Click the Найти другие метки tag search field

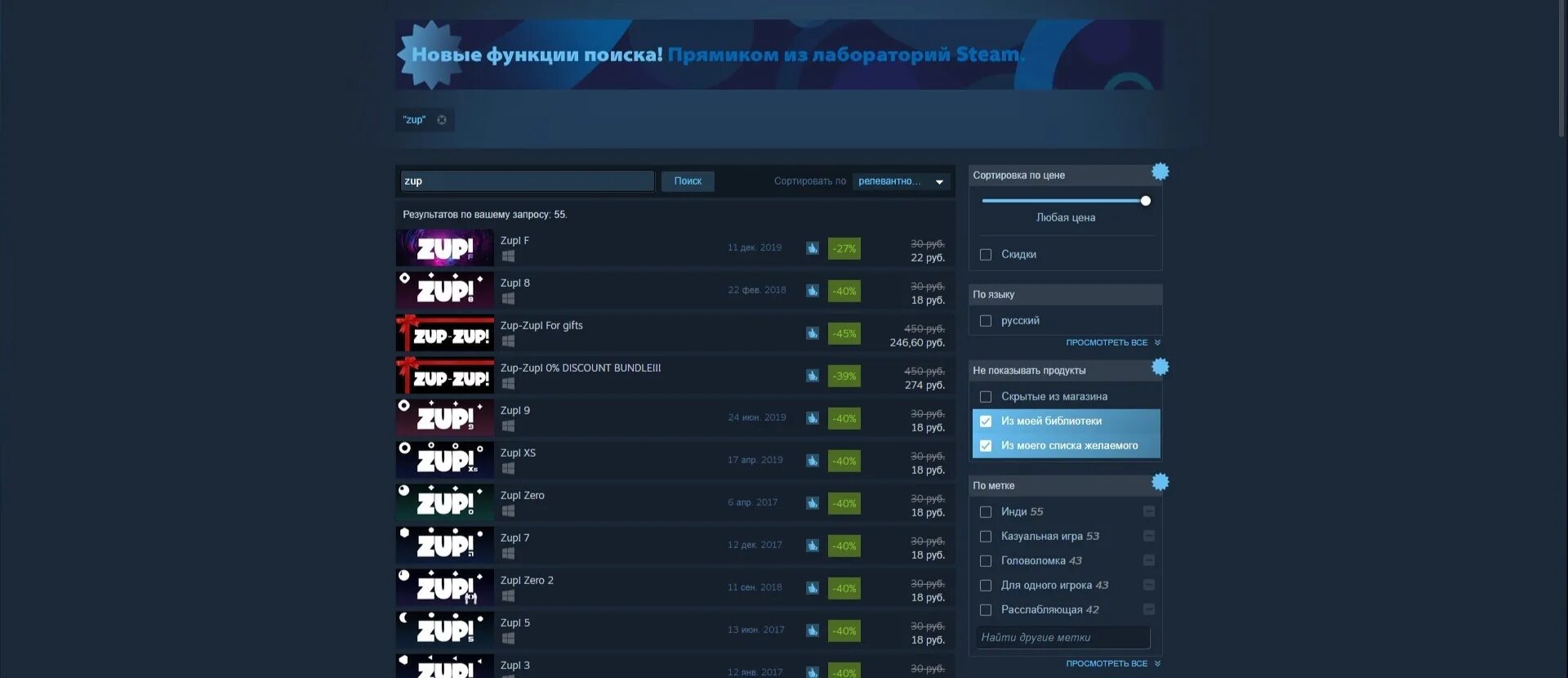point(1062,638)
